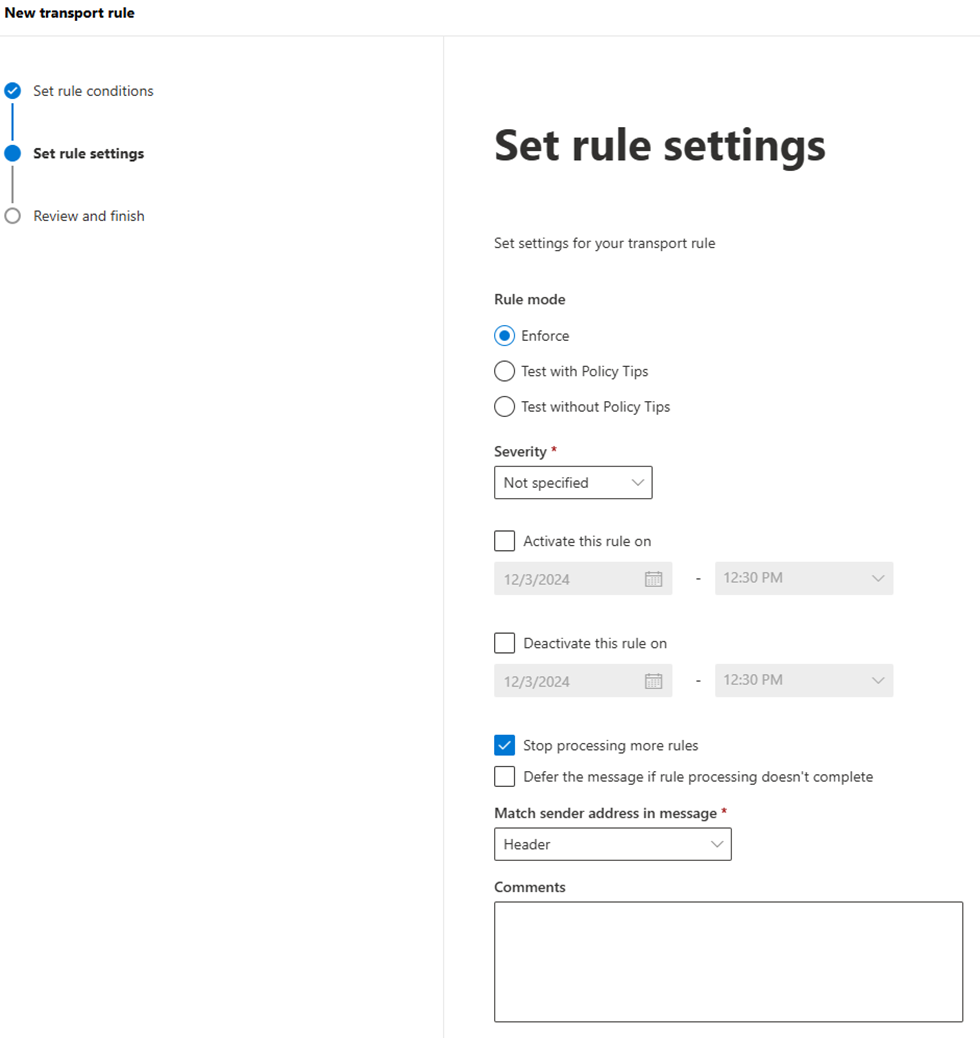Open the deactivation time 12:30 PM dropdown
980x1038 pixels.
coord(803,680)
